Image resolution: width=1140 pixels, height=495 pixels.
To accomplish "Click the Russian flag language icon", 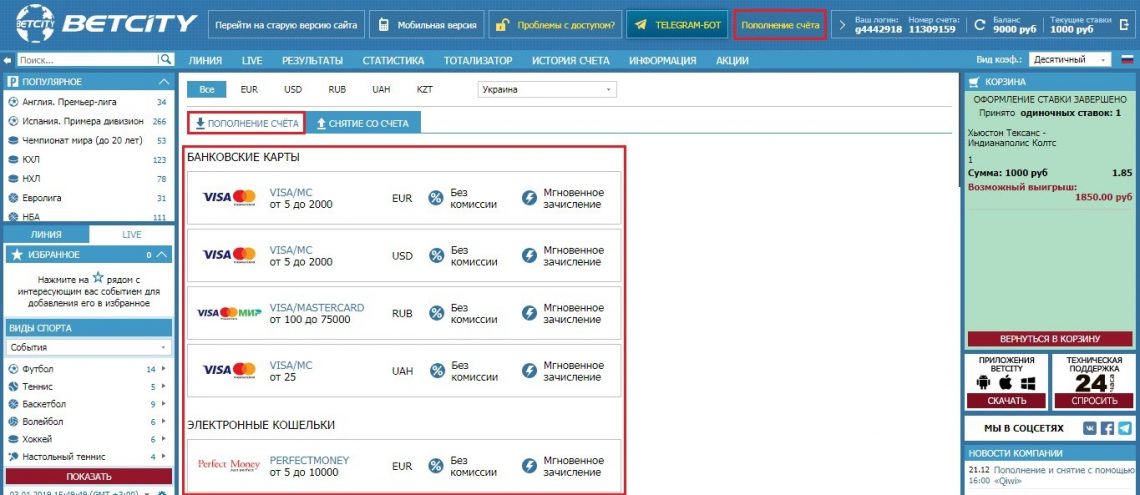I will point(1126,60).
